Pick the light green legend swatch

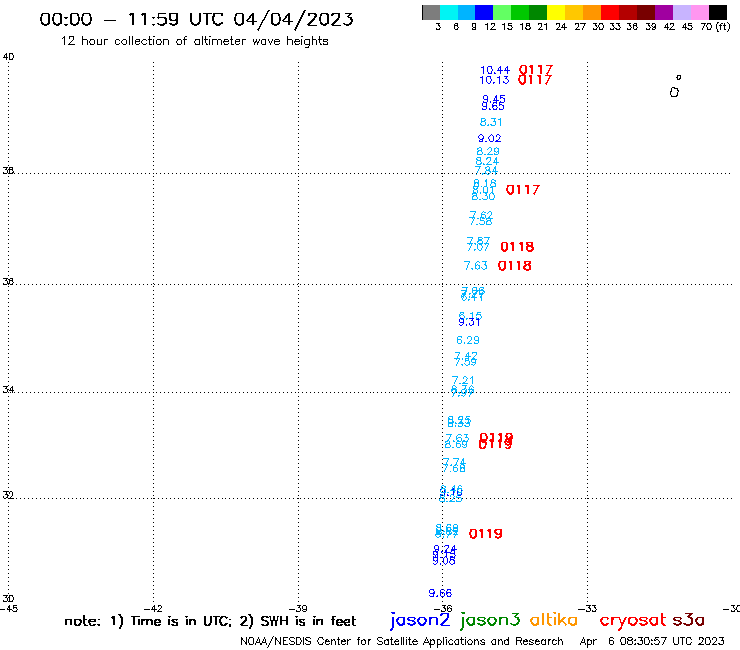502,12
